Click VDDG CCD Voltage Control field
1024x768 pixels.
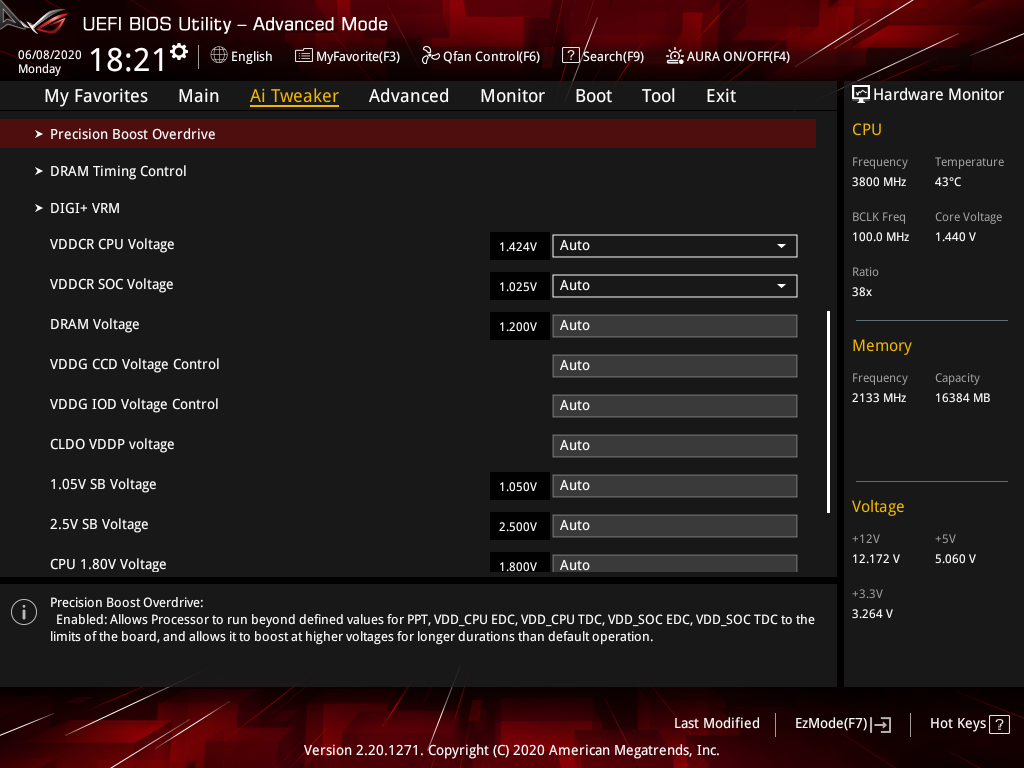(675, 366)
